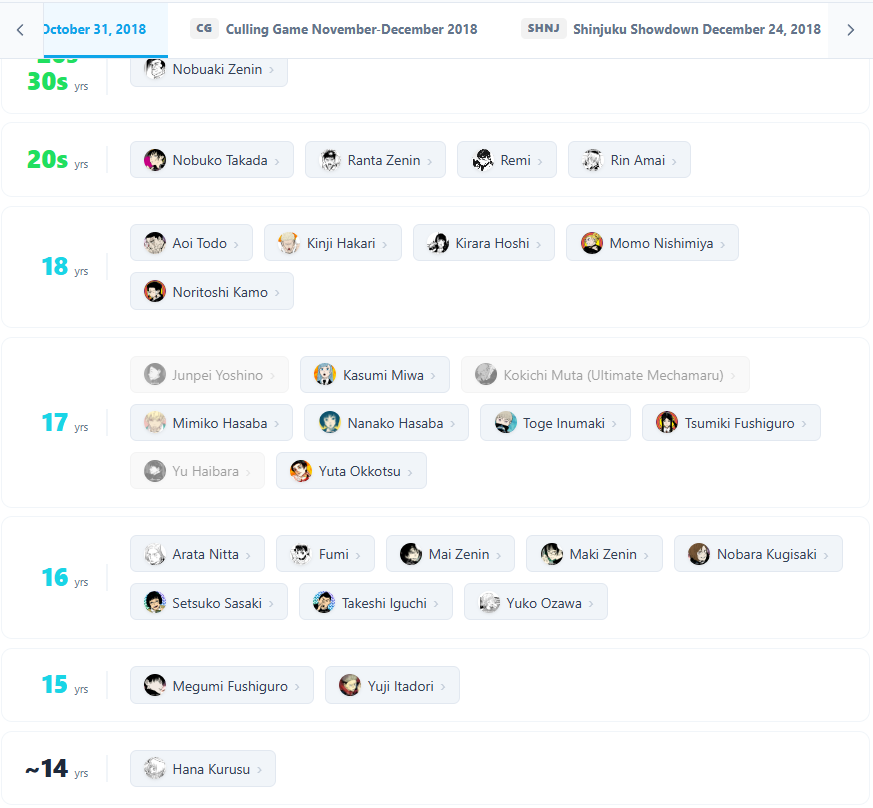Click Ranta Zenin's avatar icon
The image size is (873, 808).
(x=330, y=160)
